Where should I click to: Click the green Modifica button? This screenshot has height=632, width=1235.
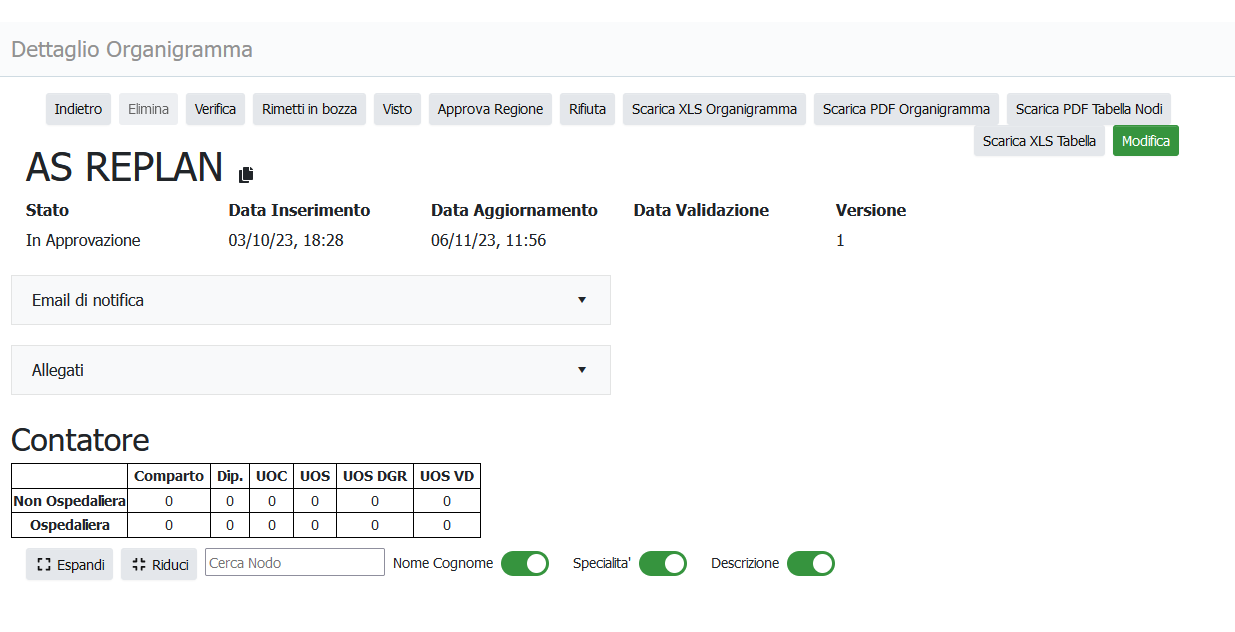(x=1145, y=141)
